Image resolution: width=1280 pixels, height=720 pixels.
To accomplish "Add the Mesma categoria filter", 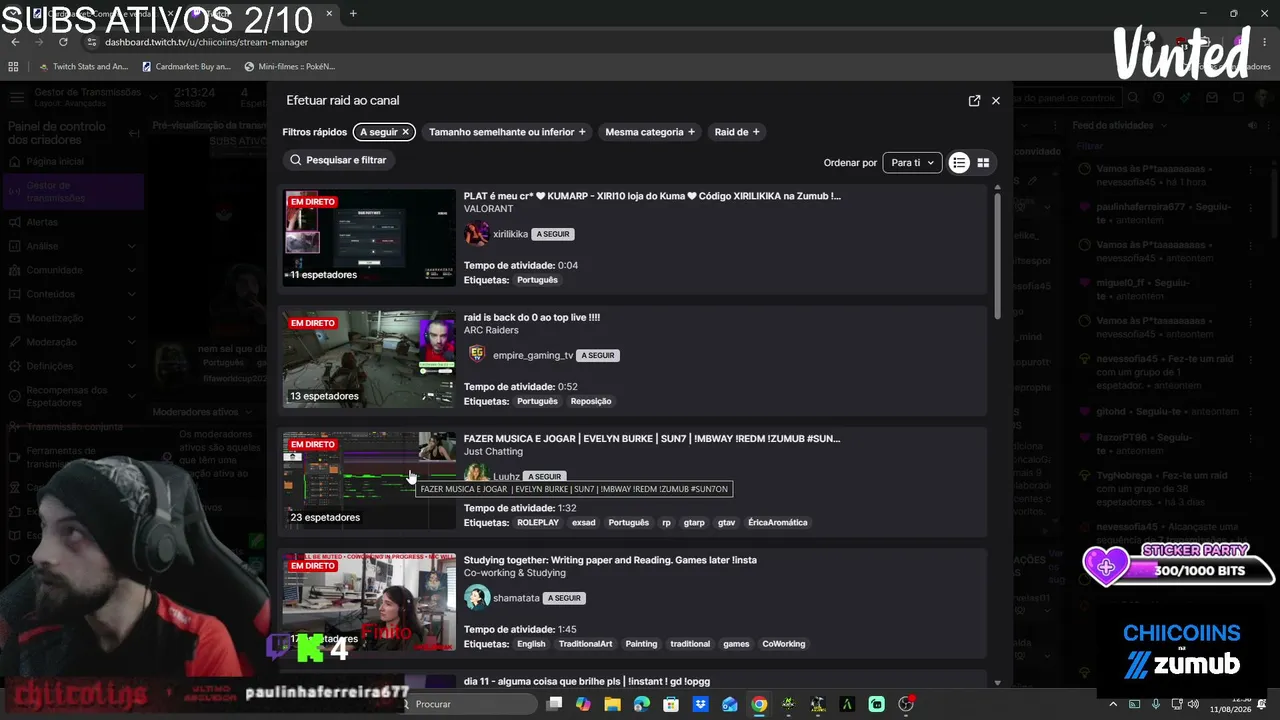I will (x=650, y=132).
